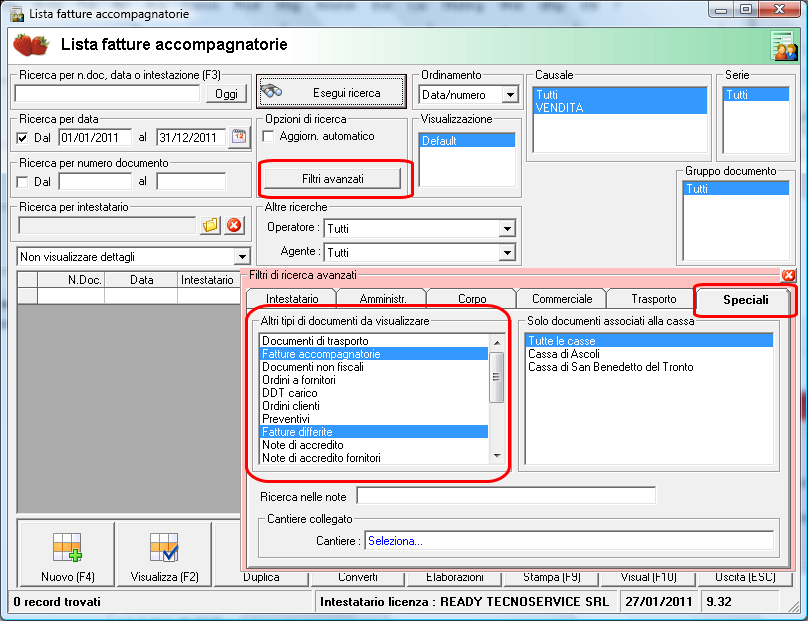Click the Visualizza (F2) button
This screenshot has width=808, height=621.
pyautogui.click(x=164, y=555)
